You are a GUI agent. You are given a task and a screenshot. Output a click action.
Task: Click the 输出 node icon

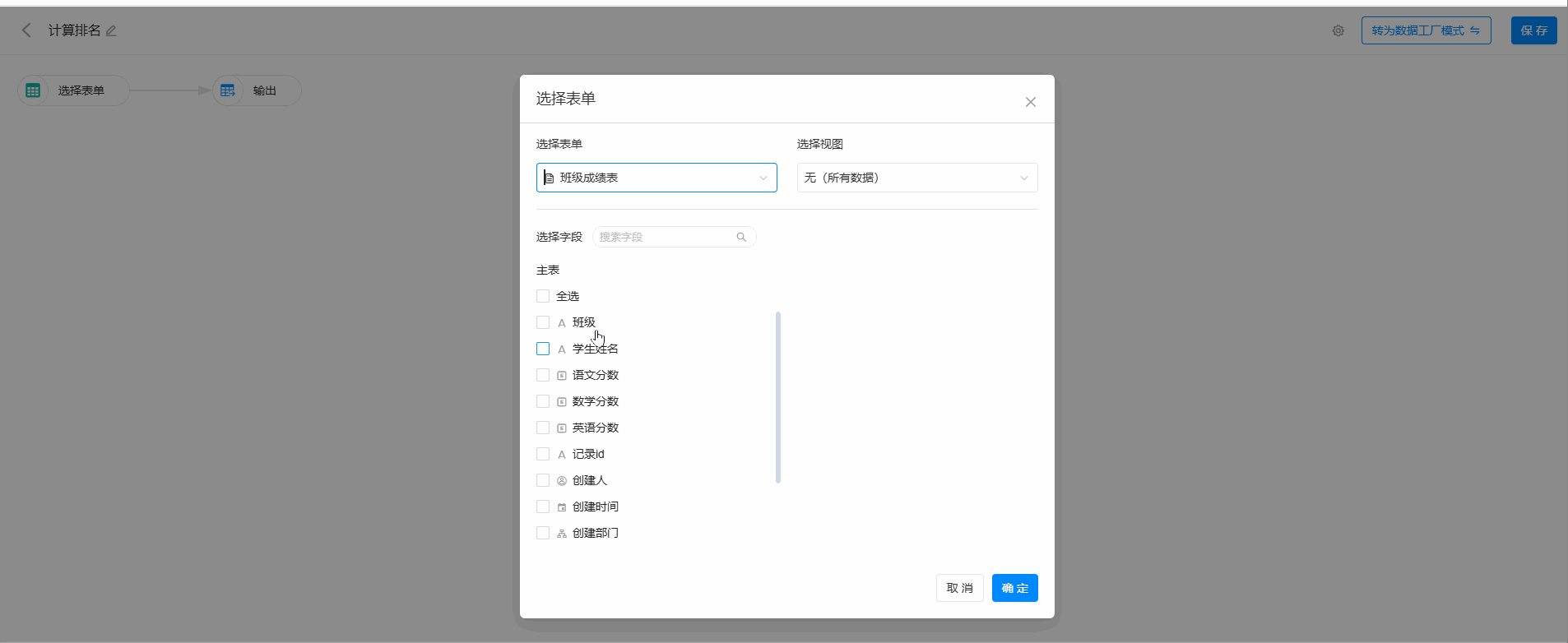click(x=228, y=90)
